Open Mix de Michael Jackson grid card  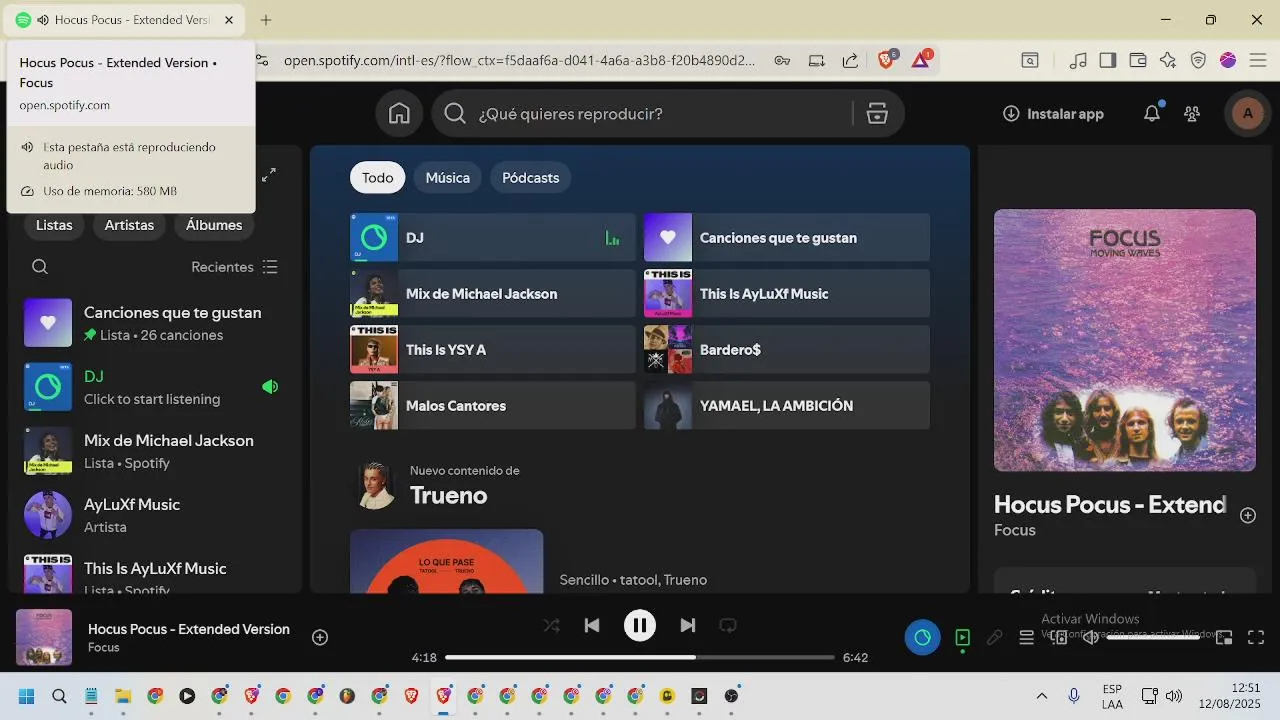492,294
